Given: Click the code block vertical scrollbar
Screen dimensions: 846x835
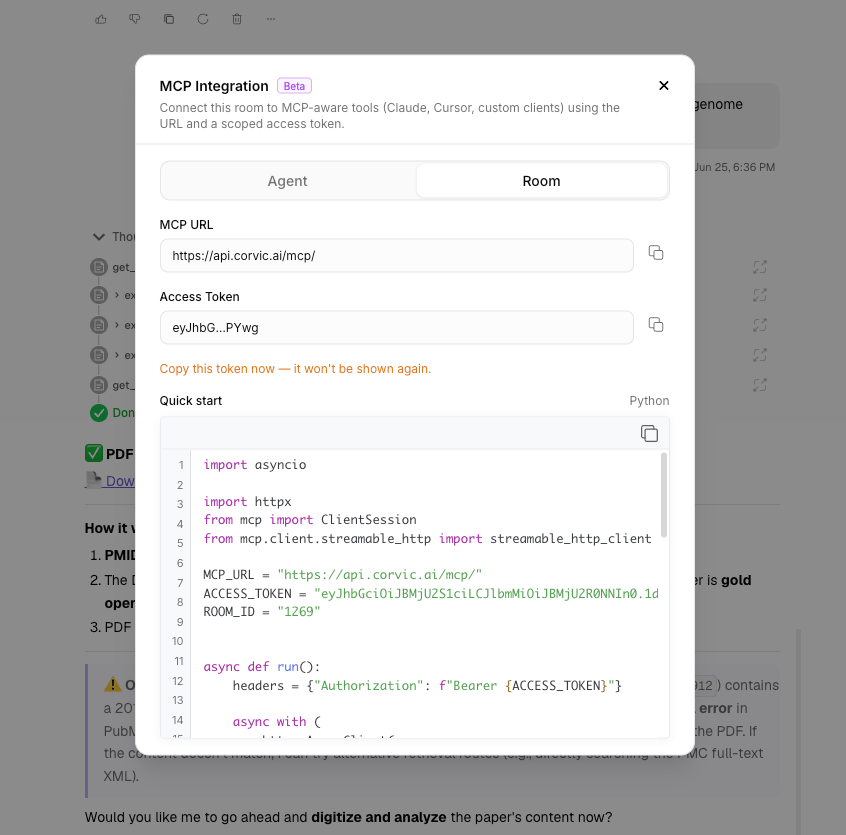Looking at the screenshot, I should tap(664, 495).
